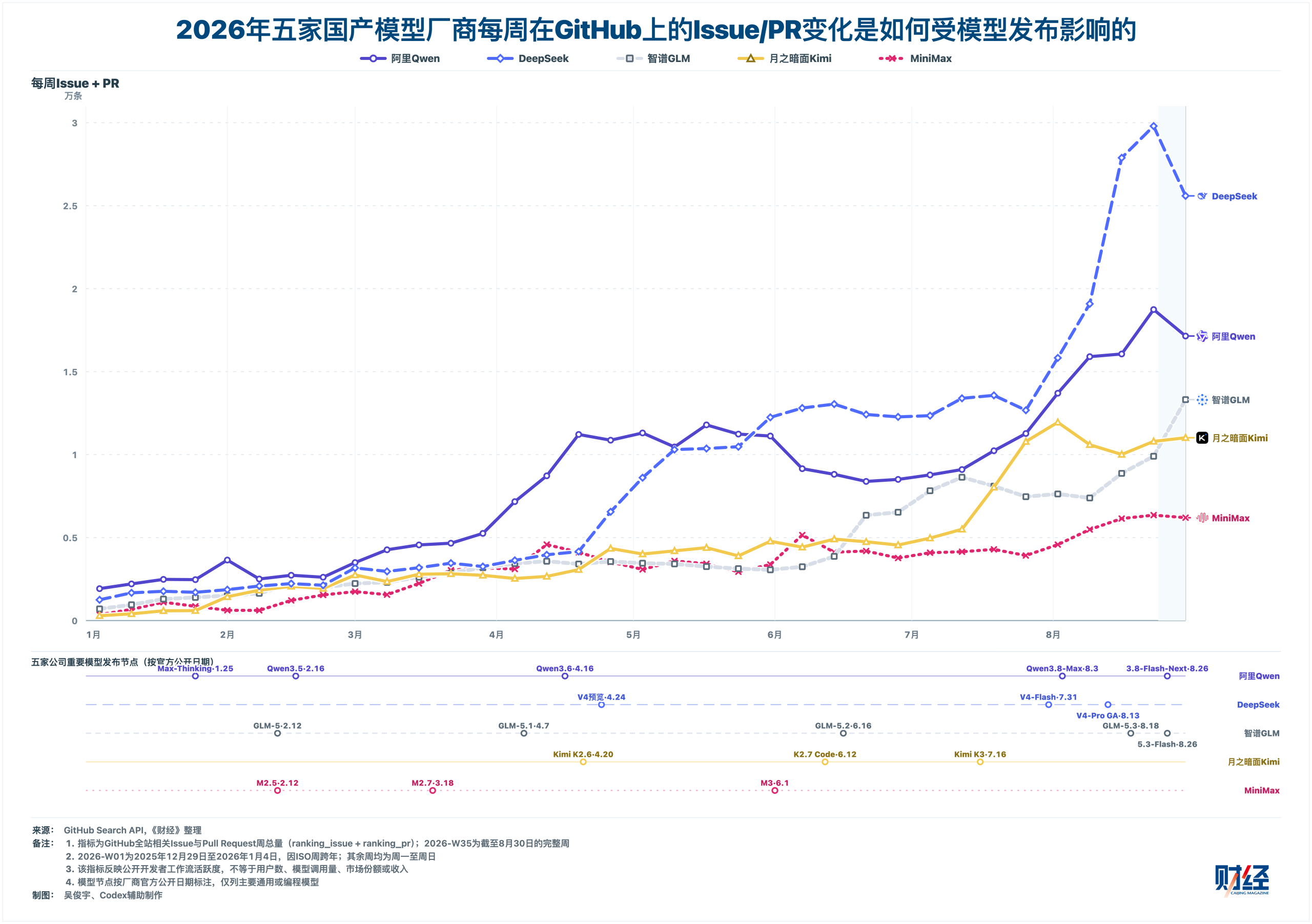Click the V4预览·4.24 release marker
This screenshot has height=924, width=1312.
(601, 705)
